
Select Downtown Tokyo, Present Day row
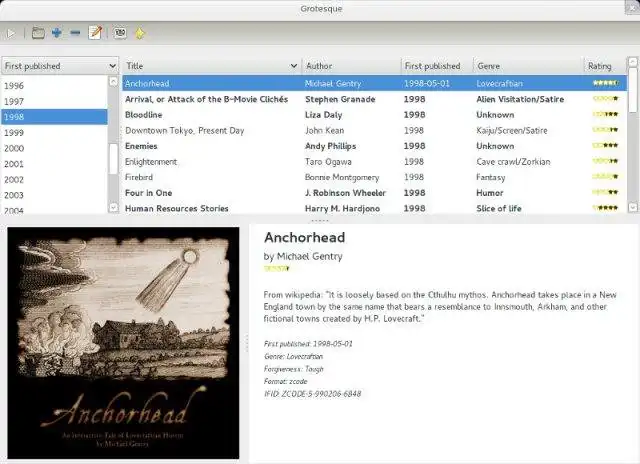click(x=374, y=131)
